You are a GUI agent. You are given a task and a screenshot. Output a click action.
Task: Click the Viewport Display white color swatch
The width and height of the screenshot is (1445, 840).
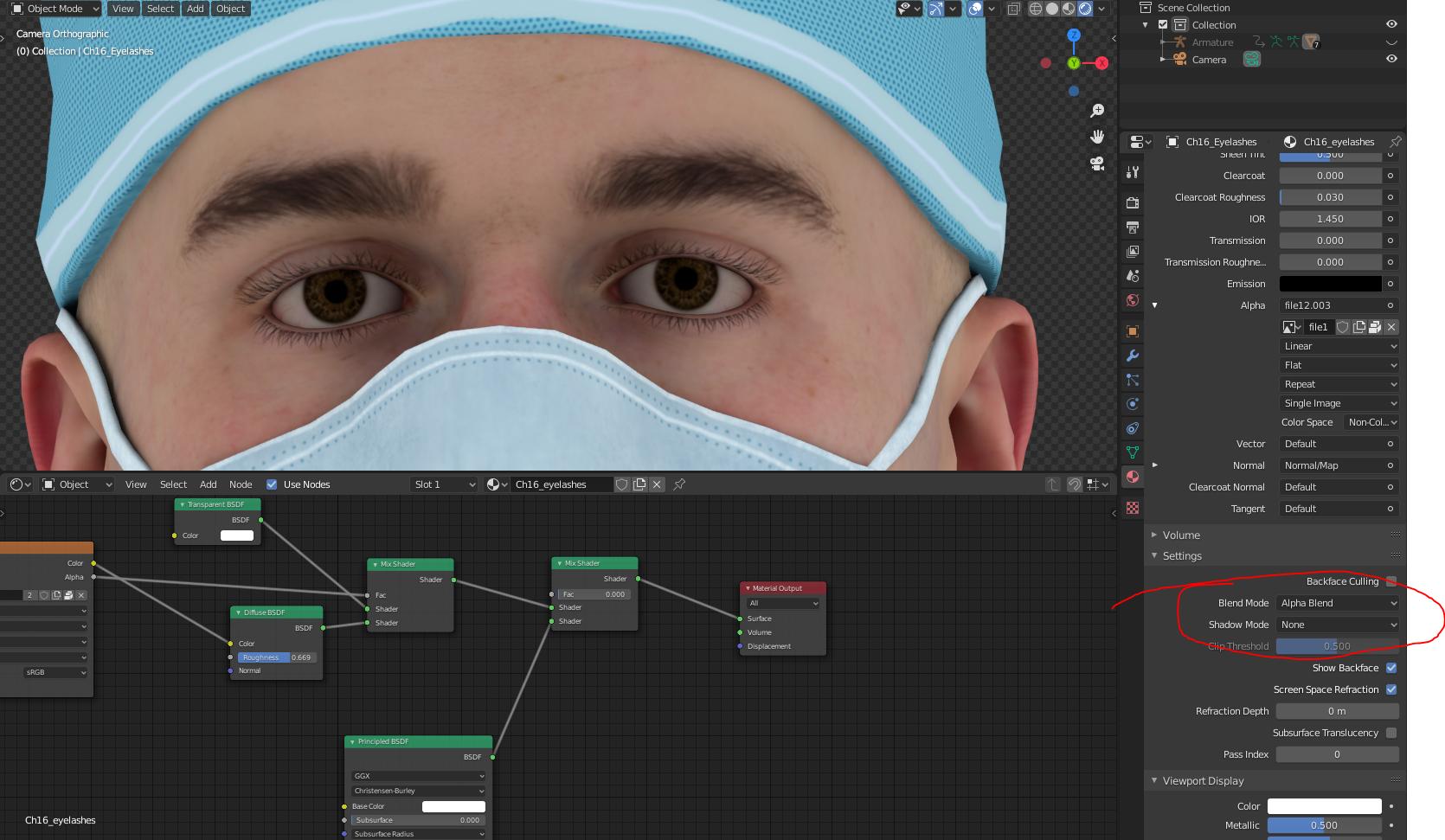1325,806
